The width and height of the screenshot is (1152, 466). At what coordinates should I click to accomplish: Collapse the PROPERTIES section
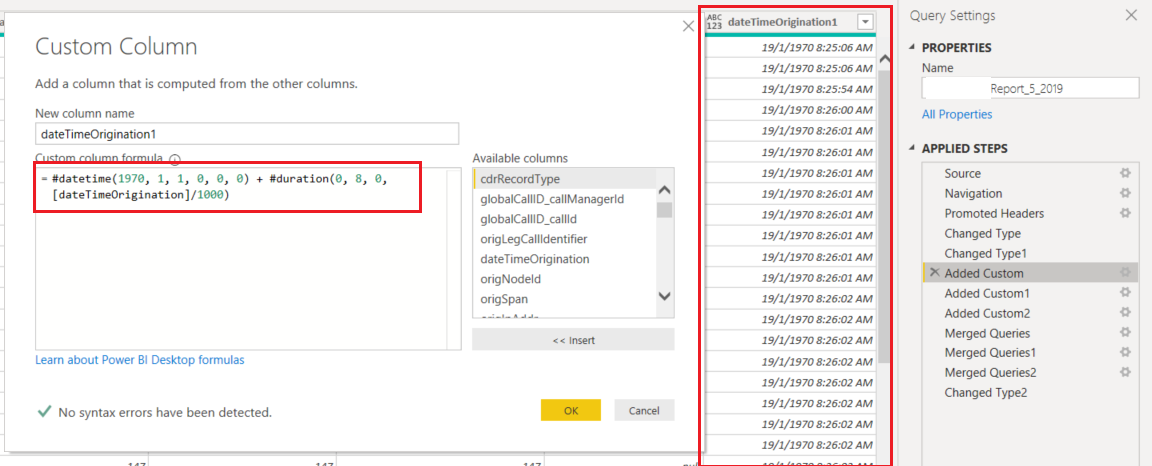click(x=913, y=48)
